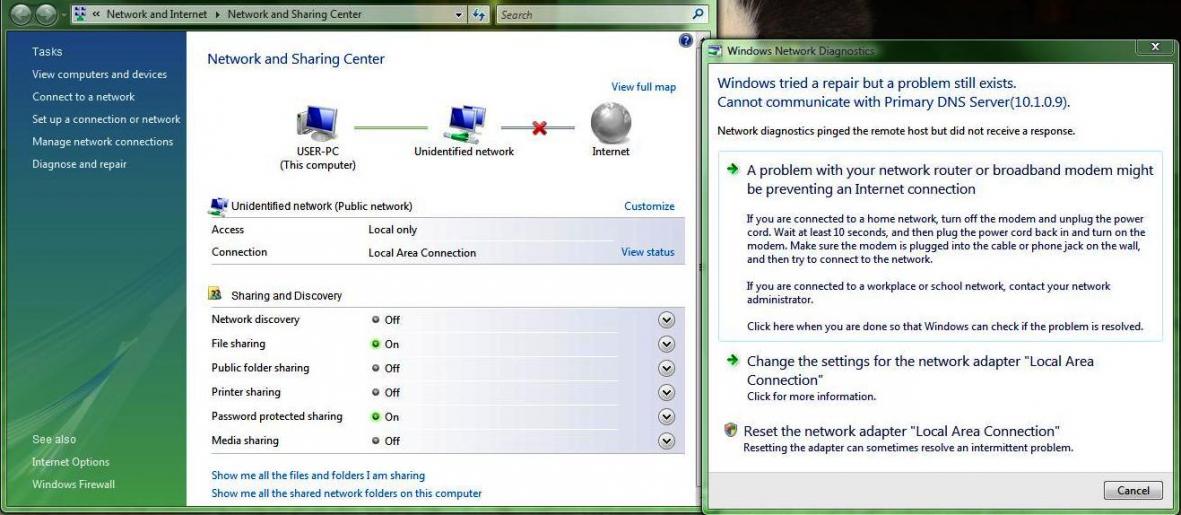
Task: Expand the Media sharing section
Action: tap(666, 440)
